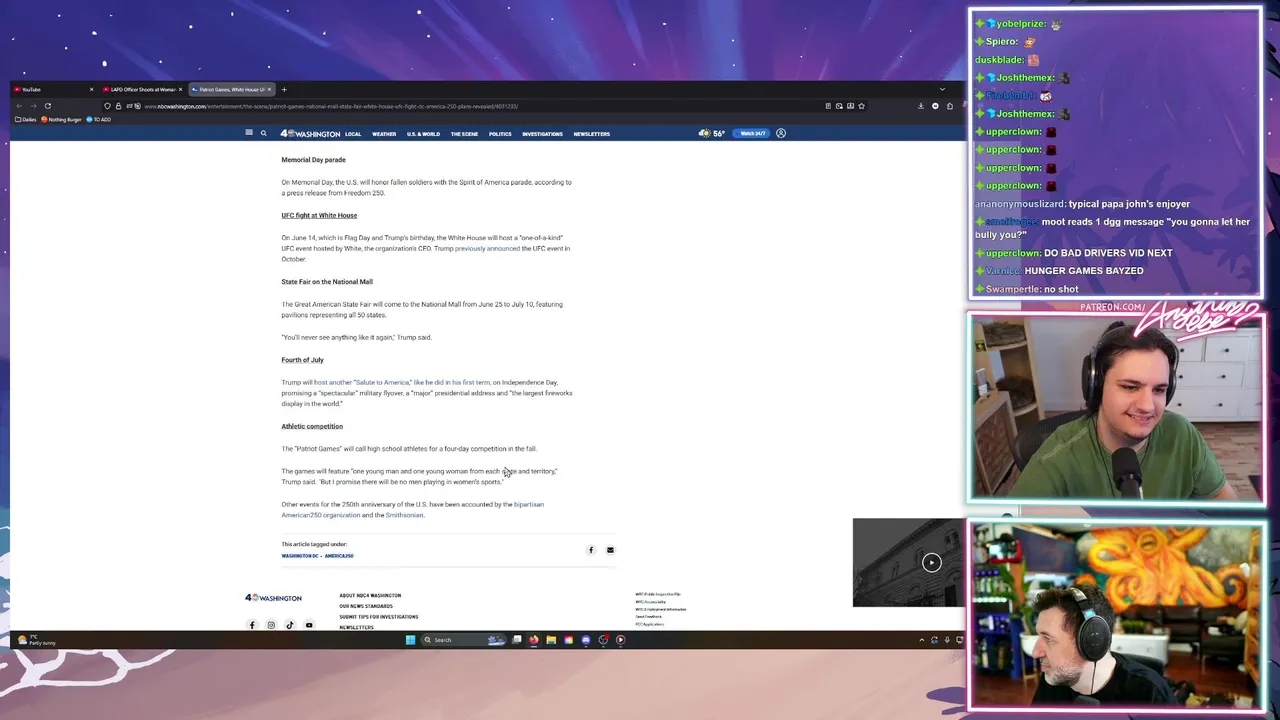
Task: Open the WASHINGTON DC article tag
Action: tap(300, 556)
